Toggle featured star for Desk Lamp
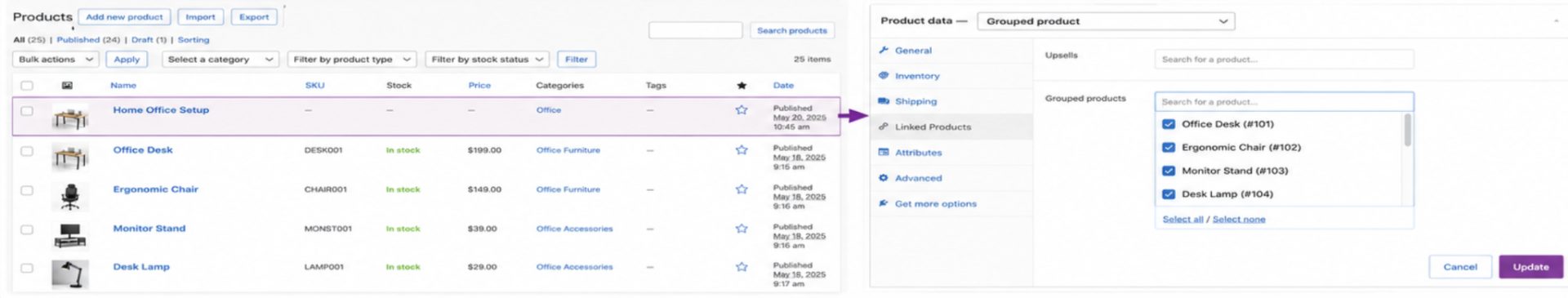1568x298 pixels. click(742, 266)
